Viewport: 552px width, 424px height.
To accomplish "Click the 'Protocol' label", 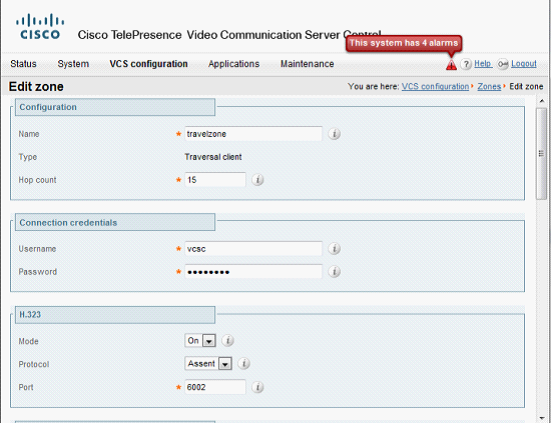I will (34, 364).
